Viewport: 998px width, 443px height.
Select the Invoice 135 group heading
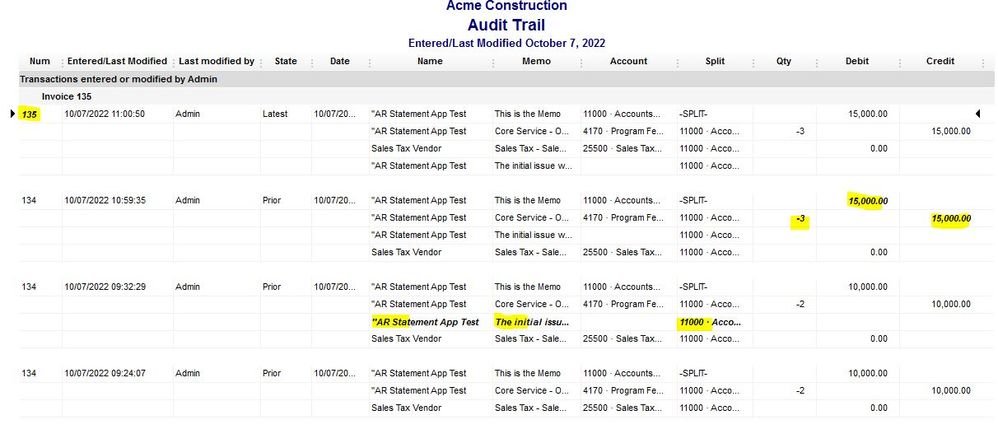point(67,97)
